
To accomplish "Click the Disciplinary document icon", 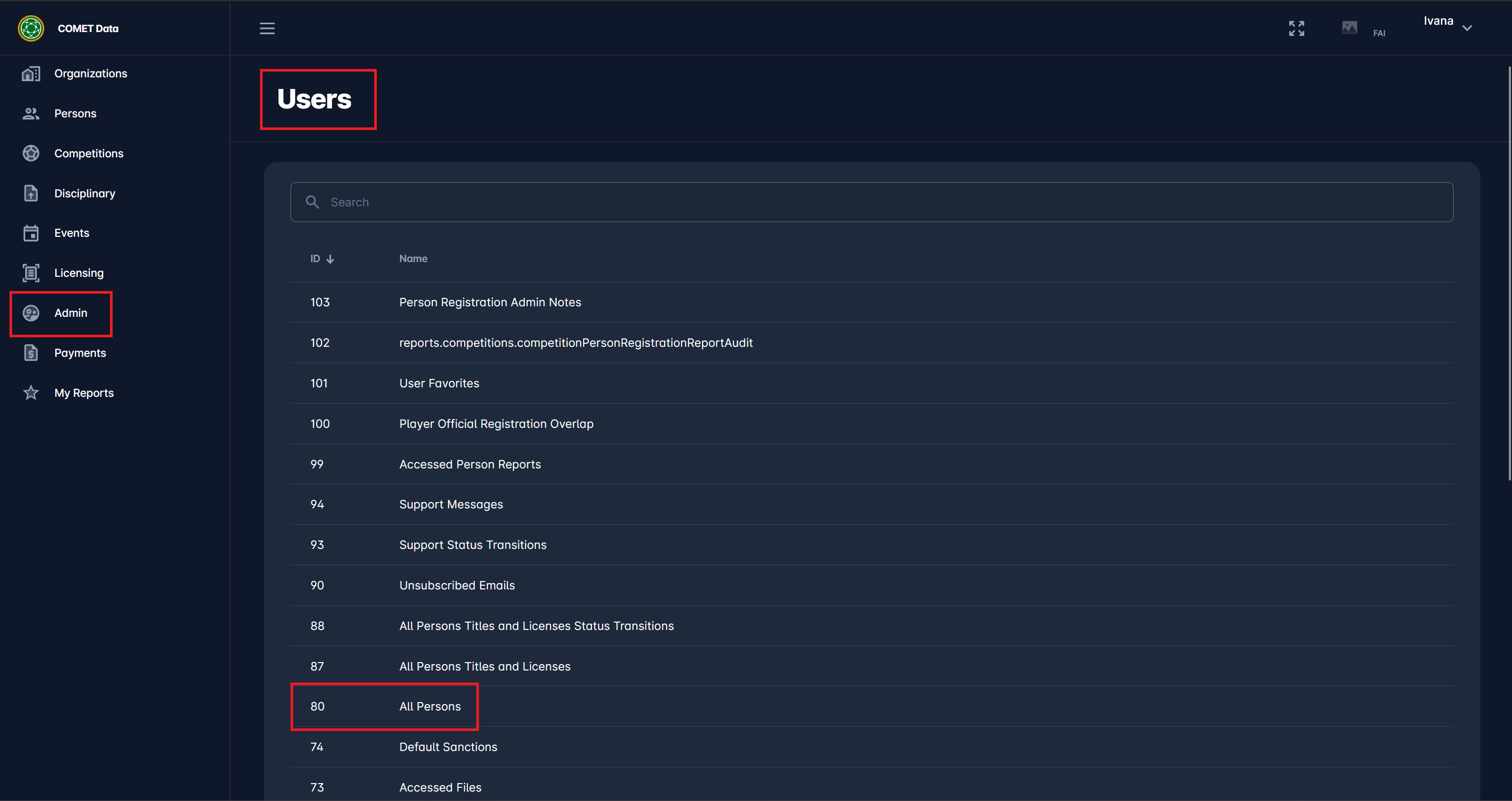I will point(31,193).
